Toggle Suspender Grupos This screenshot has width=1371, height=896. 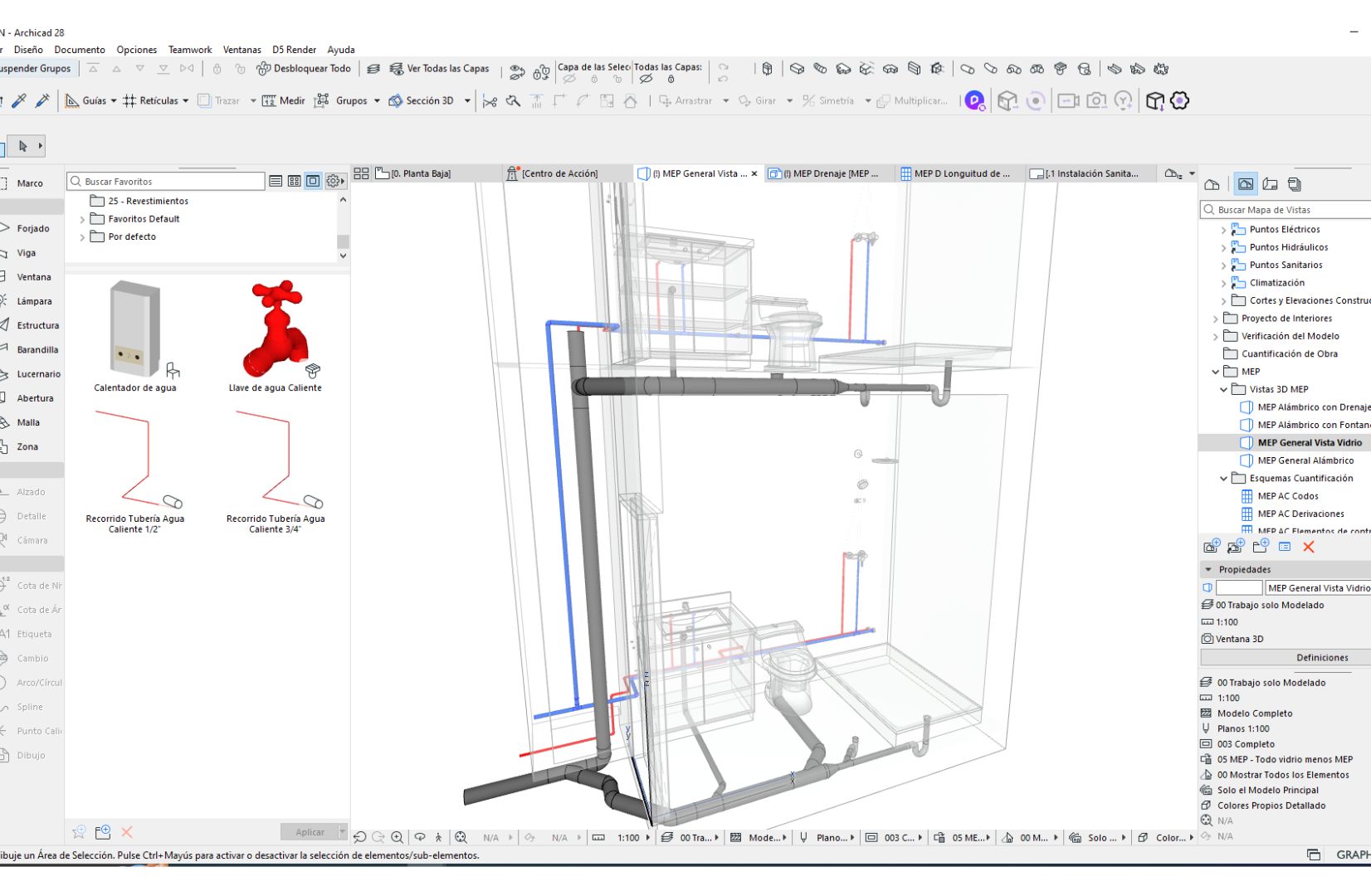tap(35, 68)
